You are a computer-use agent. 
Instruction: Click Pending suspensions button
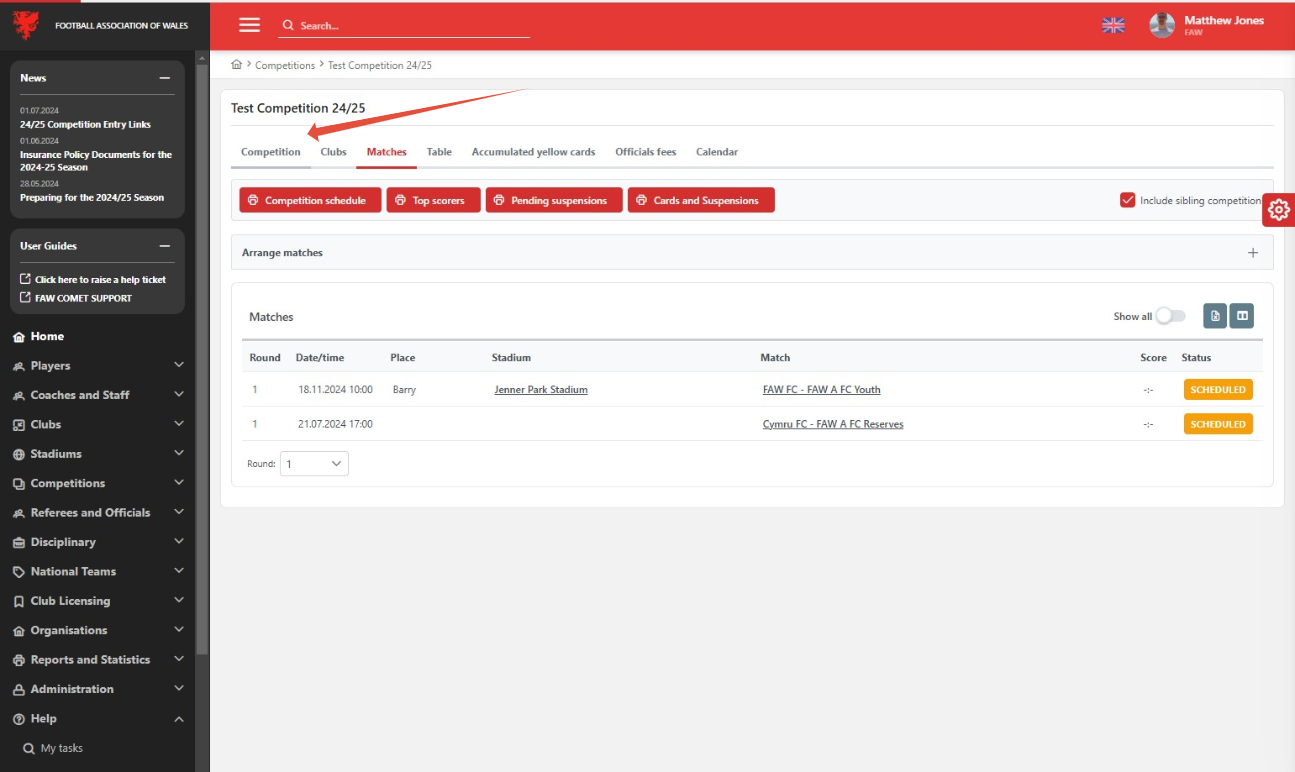click(x=554, y=200)
